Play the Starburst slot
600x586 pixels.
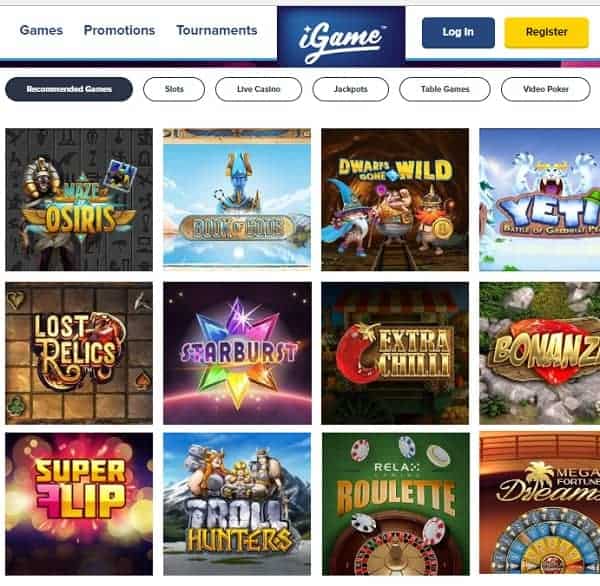(237, 353)
